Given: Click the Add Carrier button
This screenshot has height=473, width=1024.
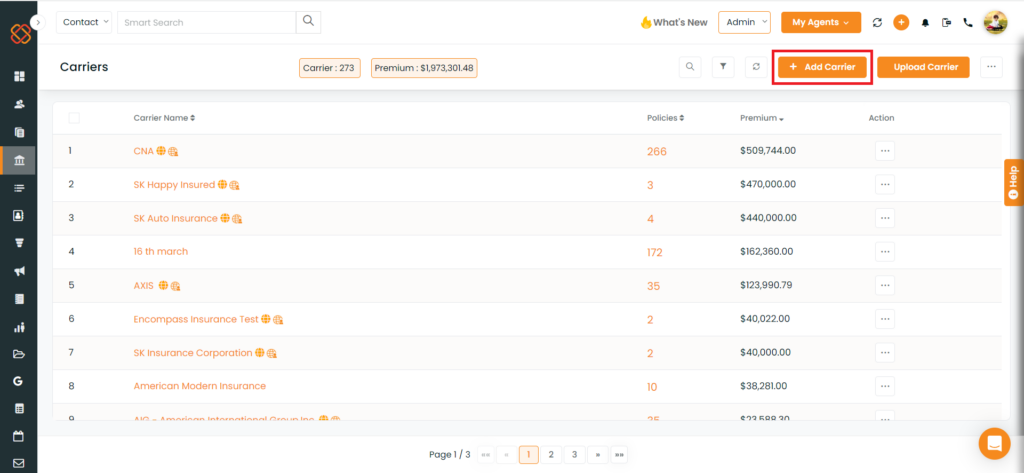Looking at the screenshot, I should coord(822,67).
